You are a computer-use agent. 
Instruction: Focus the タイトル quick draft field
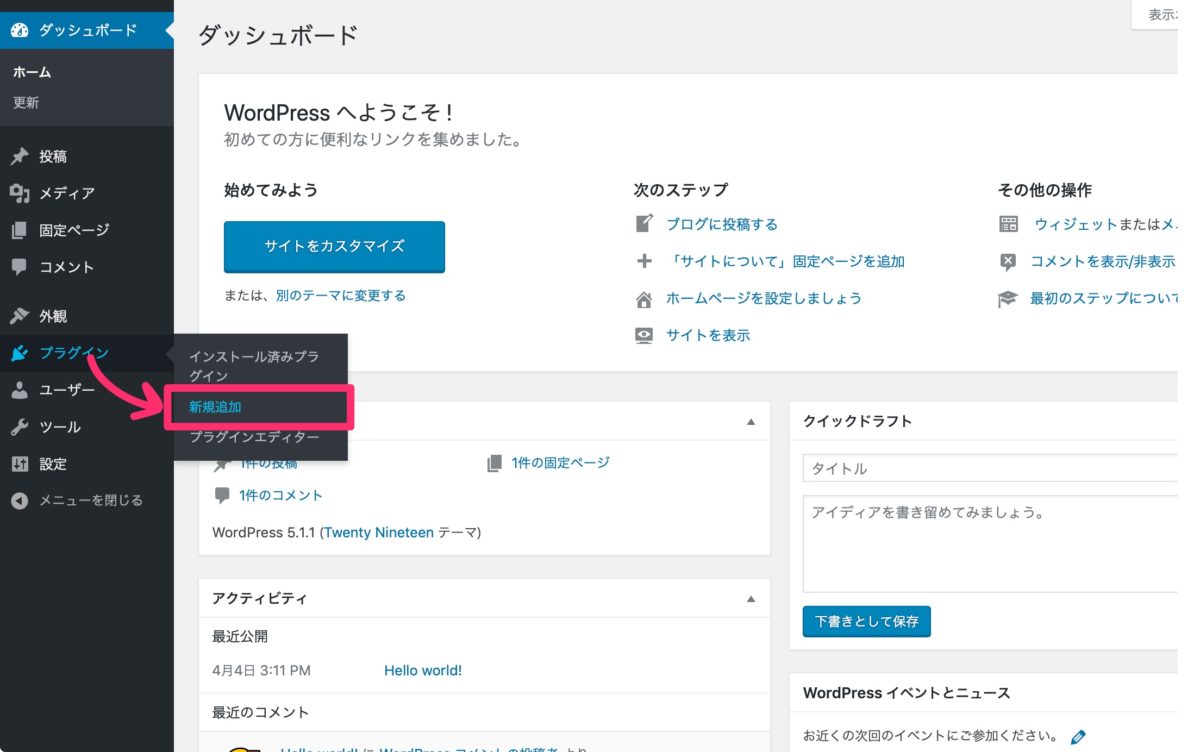(990, 468)
